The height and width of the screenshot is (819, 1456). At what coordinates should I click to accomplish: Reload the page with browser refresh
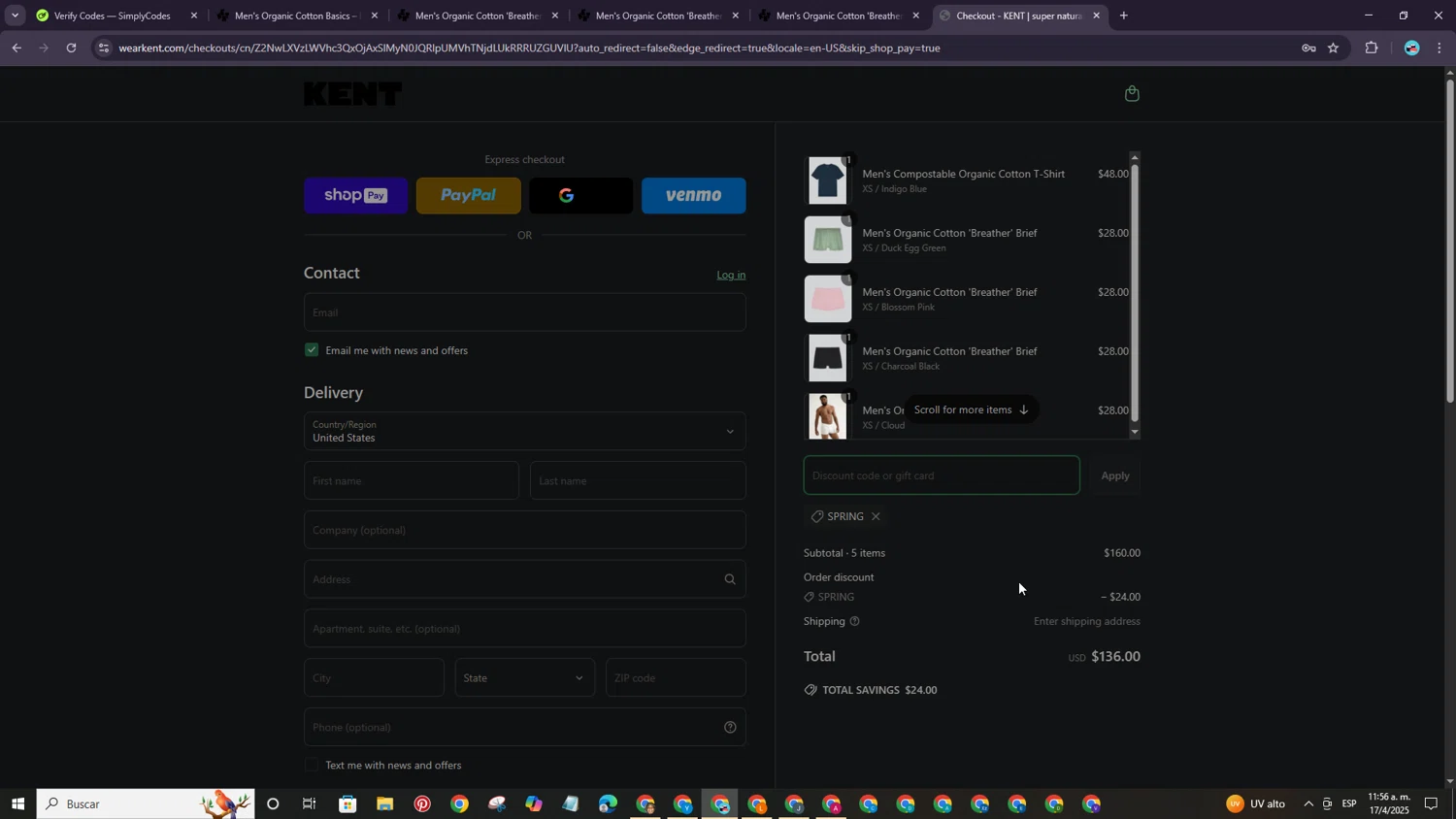[x=71, y=48]
